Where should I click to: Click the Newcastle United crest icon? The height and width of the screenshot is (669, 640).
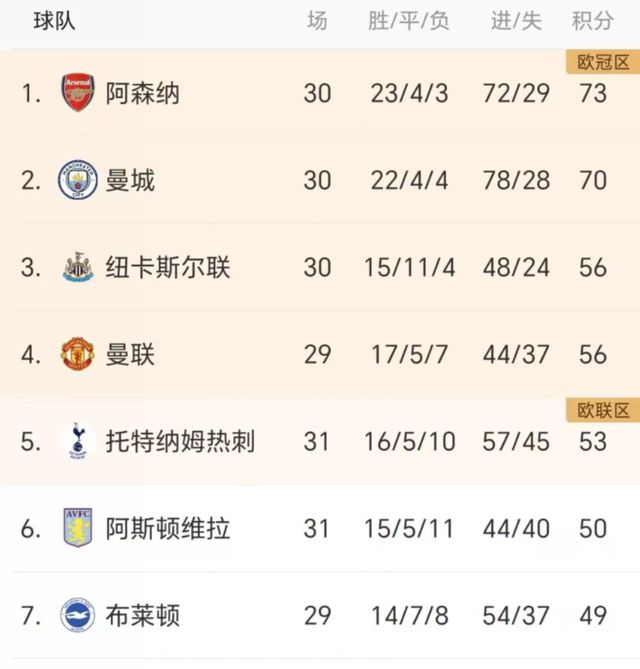point(77,268)
